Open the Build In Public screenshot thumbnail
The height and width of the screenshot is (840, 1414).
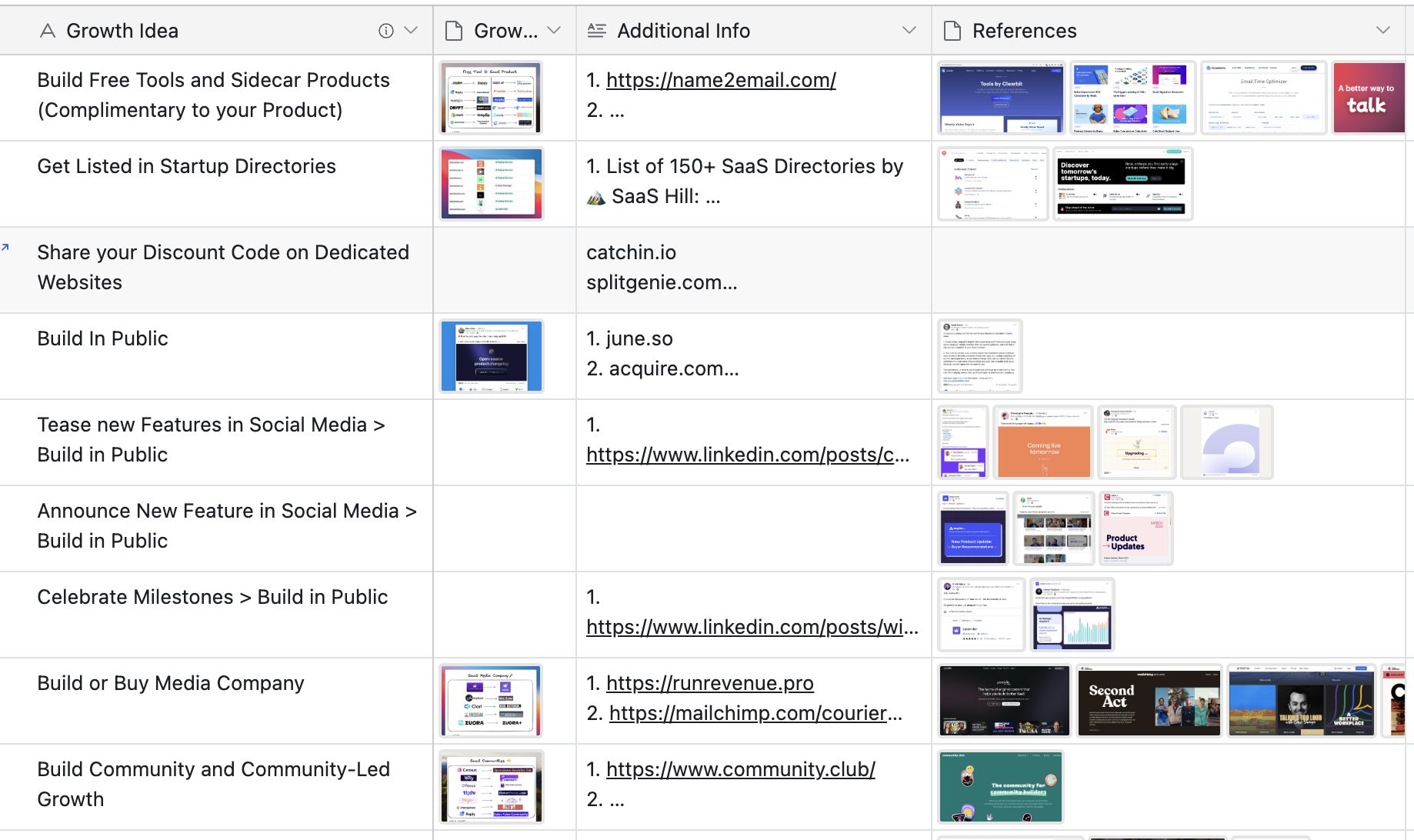pos(491,355)
